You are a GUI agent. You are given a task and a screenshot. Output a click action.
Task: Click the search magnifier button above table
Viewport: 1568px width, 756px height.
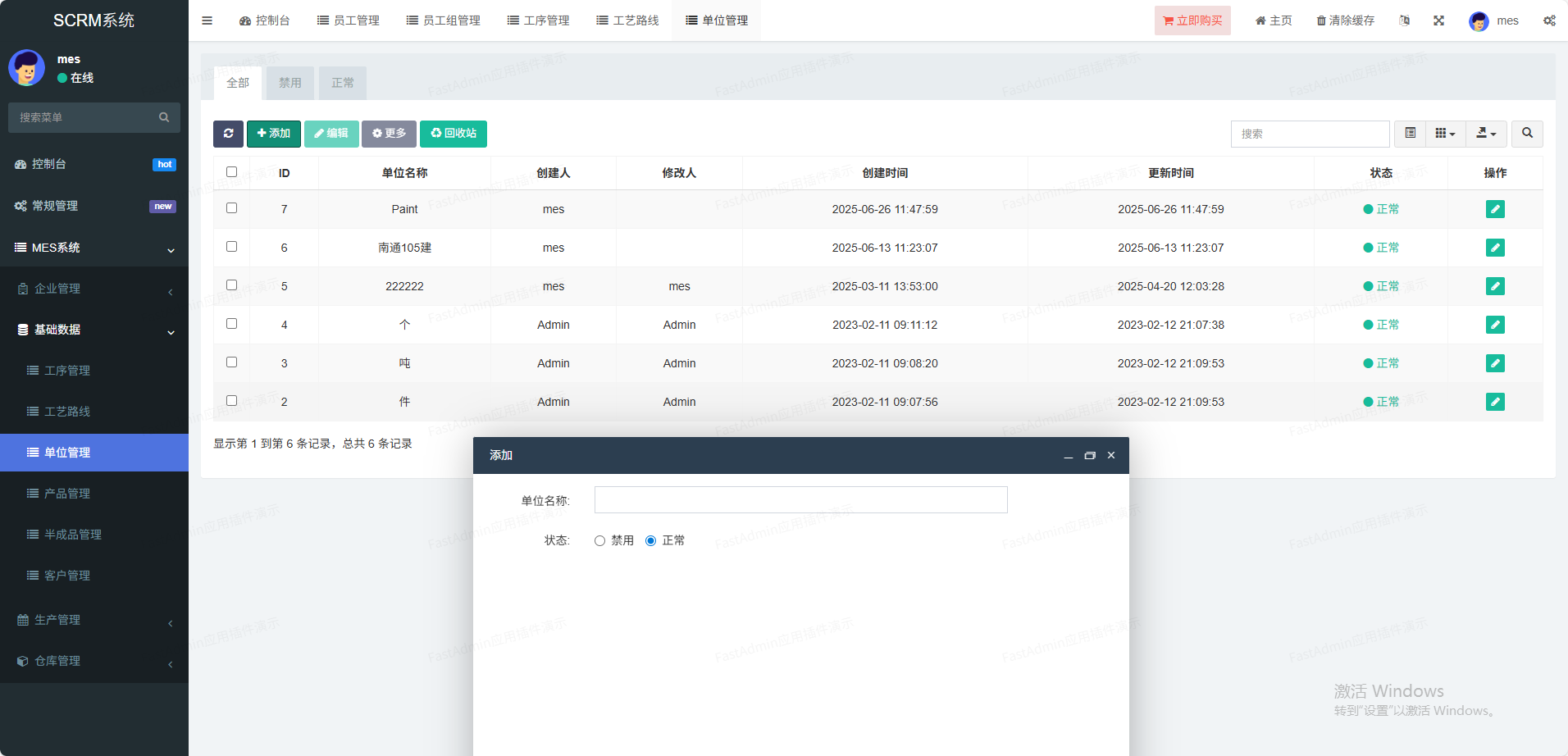1526,134
